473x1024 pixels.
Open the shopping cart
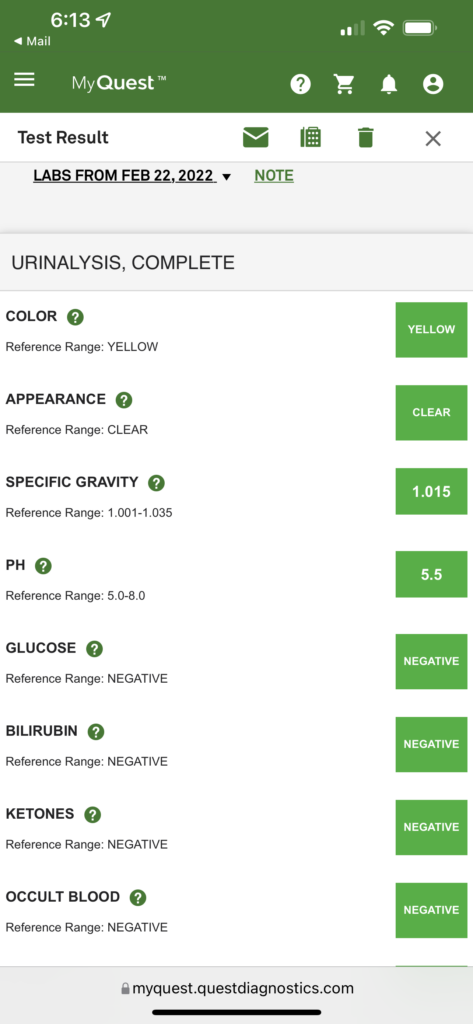click(344, 84)
